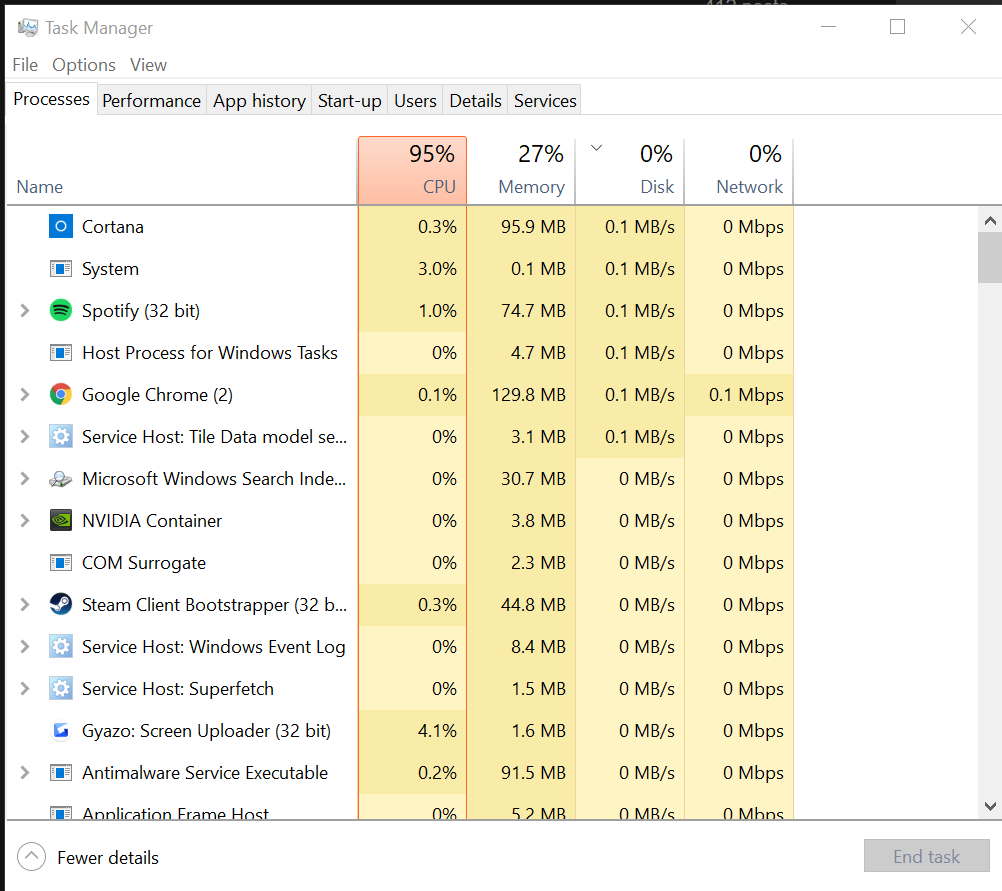Screen dimensions: 1002x891
Task: Open the Options menu
Action: click(84, 65)
